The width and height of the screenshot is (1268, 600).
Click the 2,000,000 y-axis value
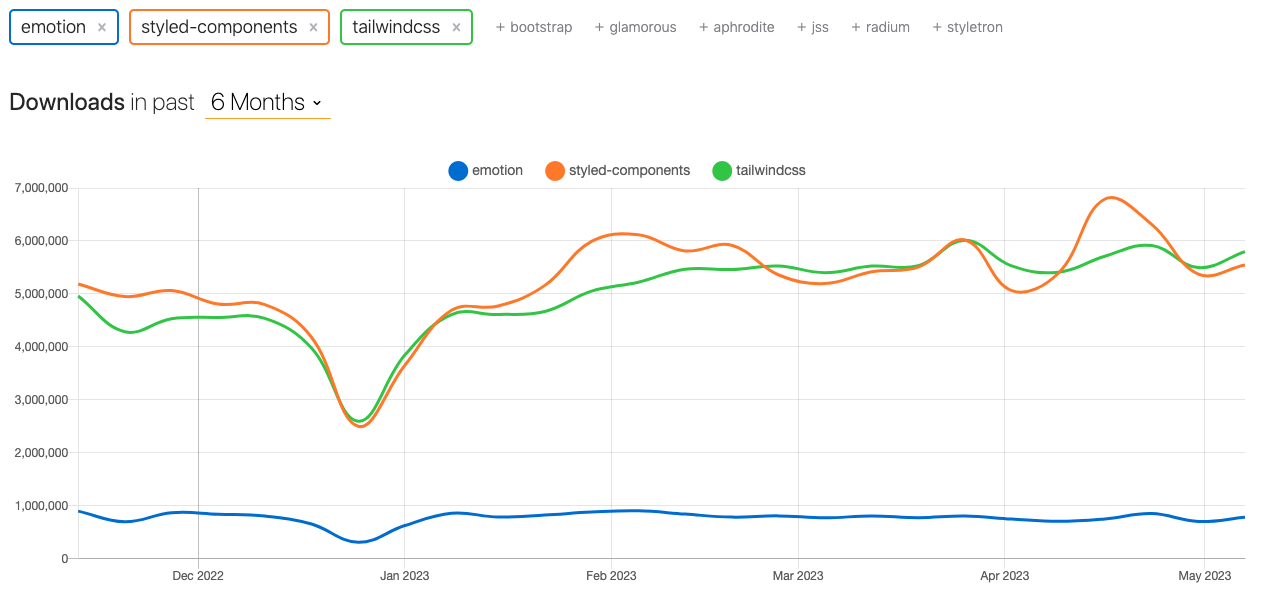41,453
